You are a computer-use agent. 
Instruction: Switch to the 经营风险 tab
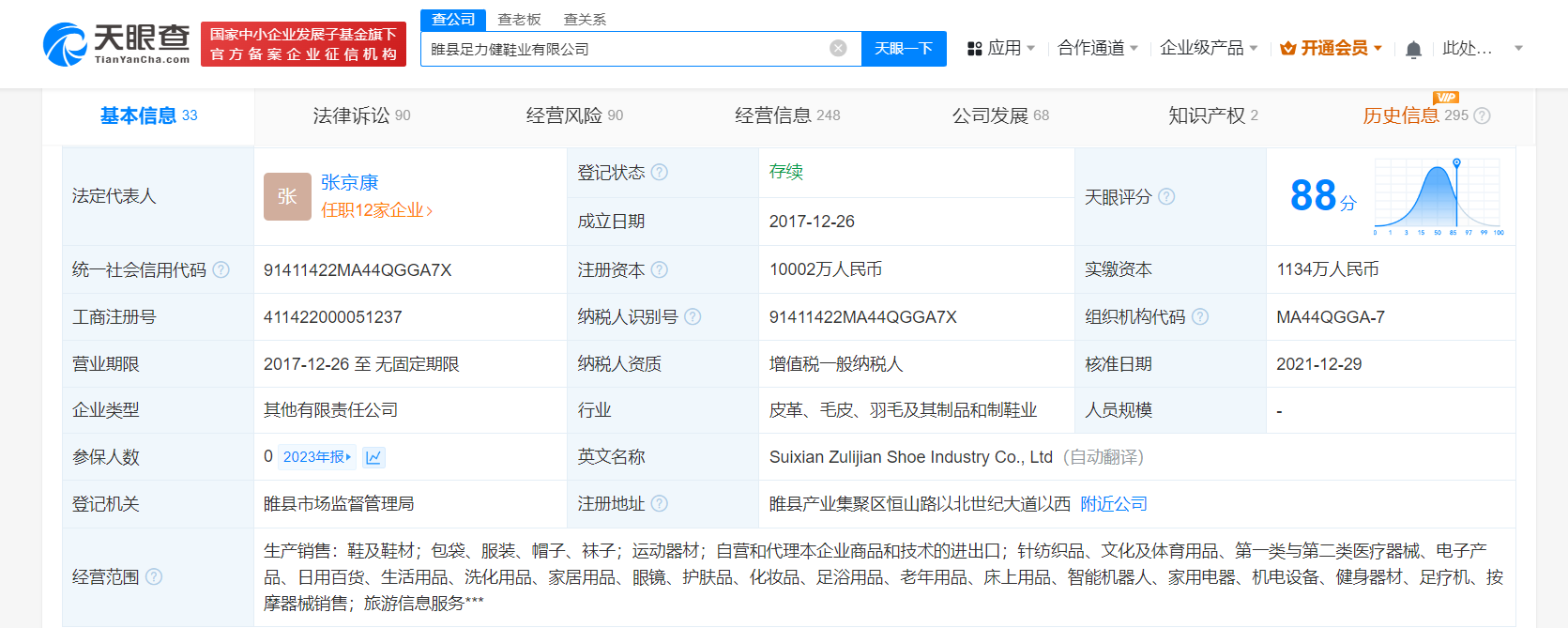(x=574, y=115)
